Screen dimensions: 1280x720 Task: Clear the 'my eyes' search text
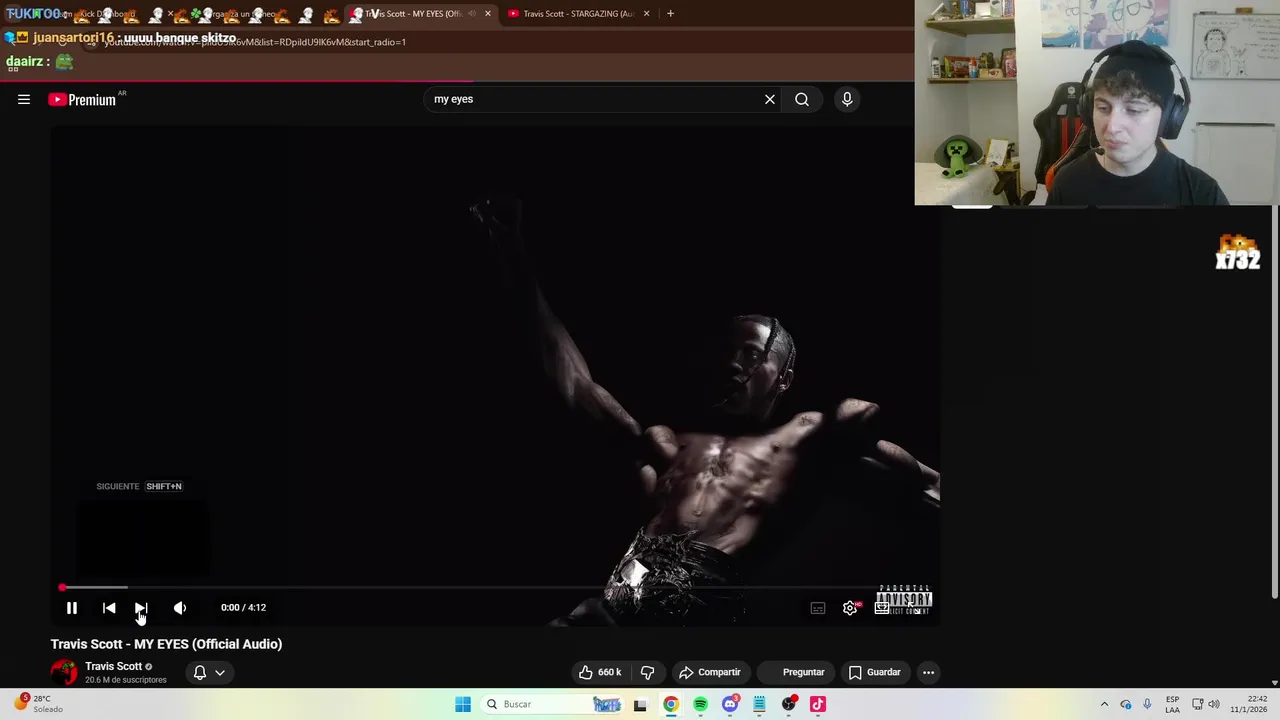(x=770, y=99)
